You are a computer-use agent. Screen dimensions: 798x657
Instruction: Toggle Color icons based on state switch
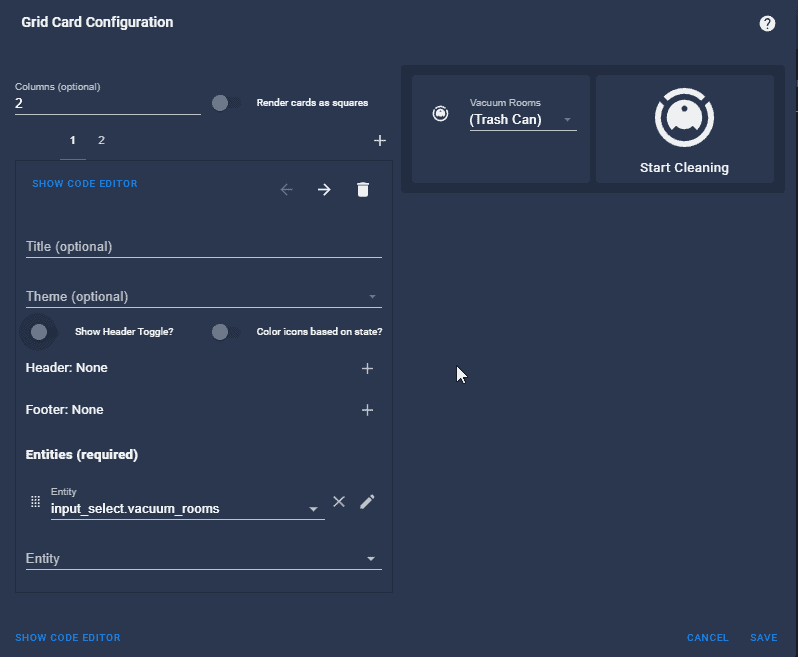pos(227,332)
